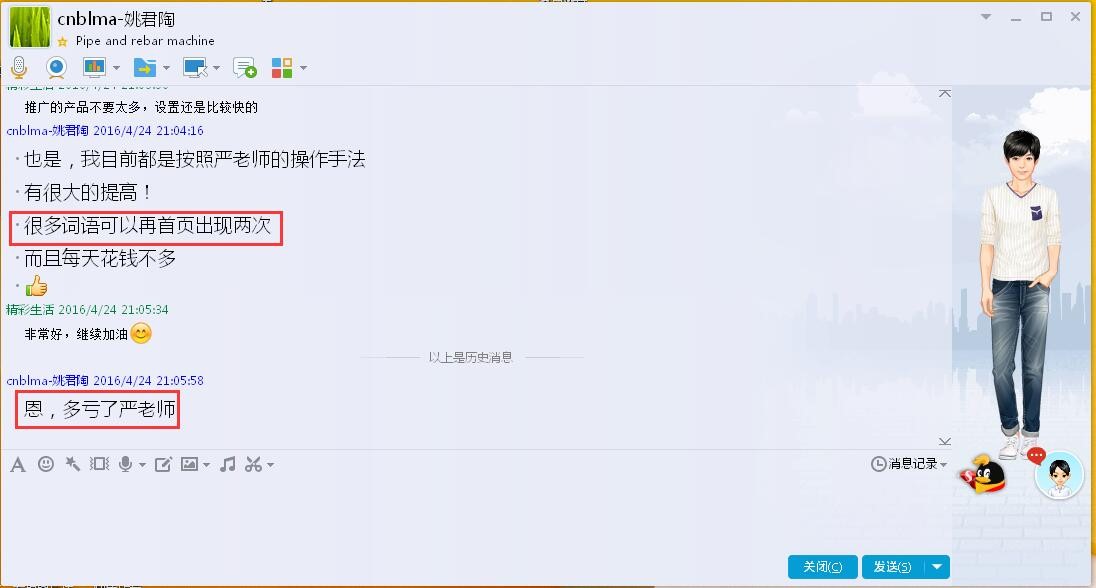The width and height of the screenshot is (1096, 588).
Task: Create a discussion group with chat-plus icon
Action: (x=245, y=68)
